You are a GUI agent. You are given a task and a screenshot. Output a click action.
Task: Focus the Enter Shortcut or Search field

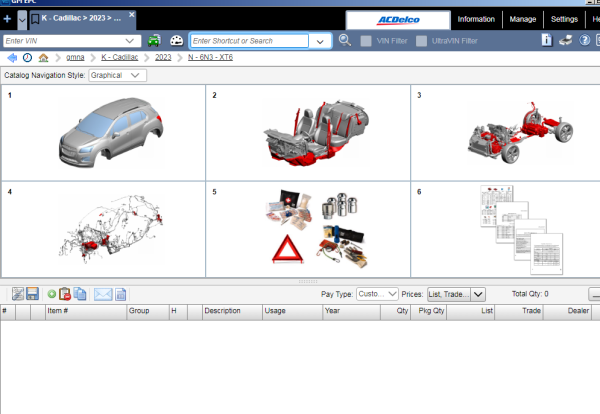point(249,41)
